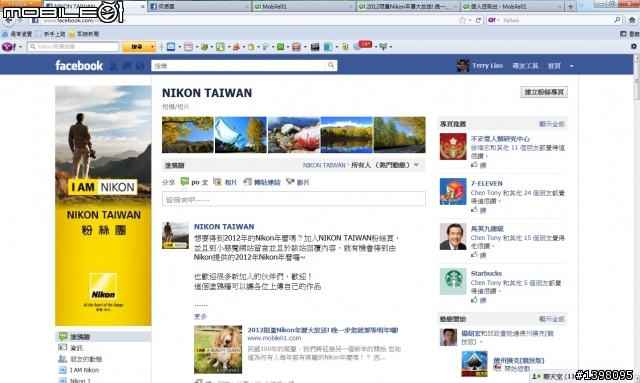Reload the page with the refresh icon
Image resolution: width=640 pixels, height=383 pixels.
[478, 20]
